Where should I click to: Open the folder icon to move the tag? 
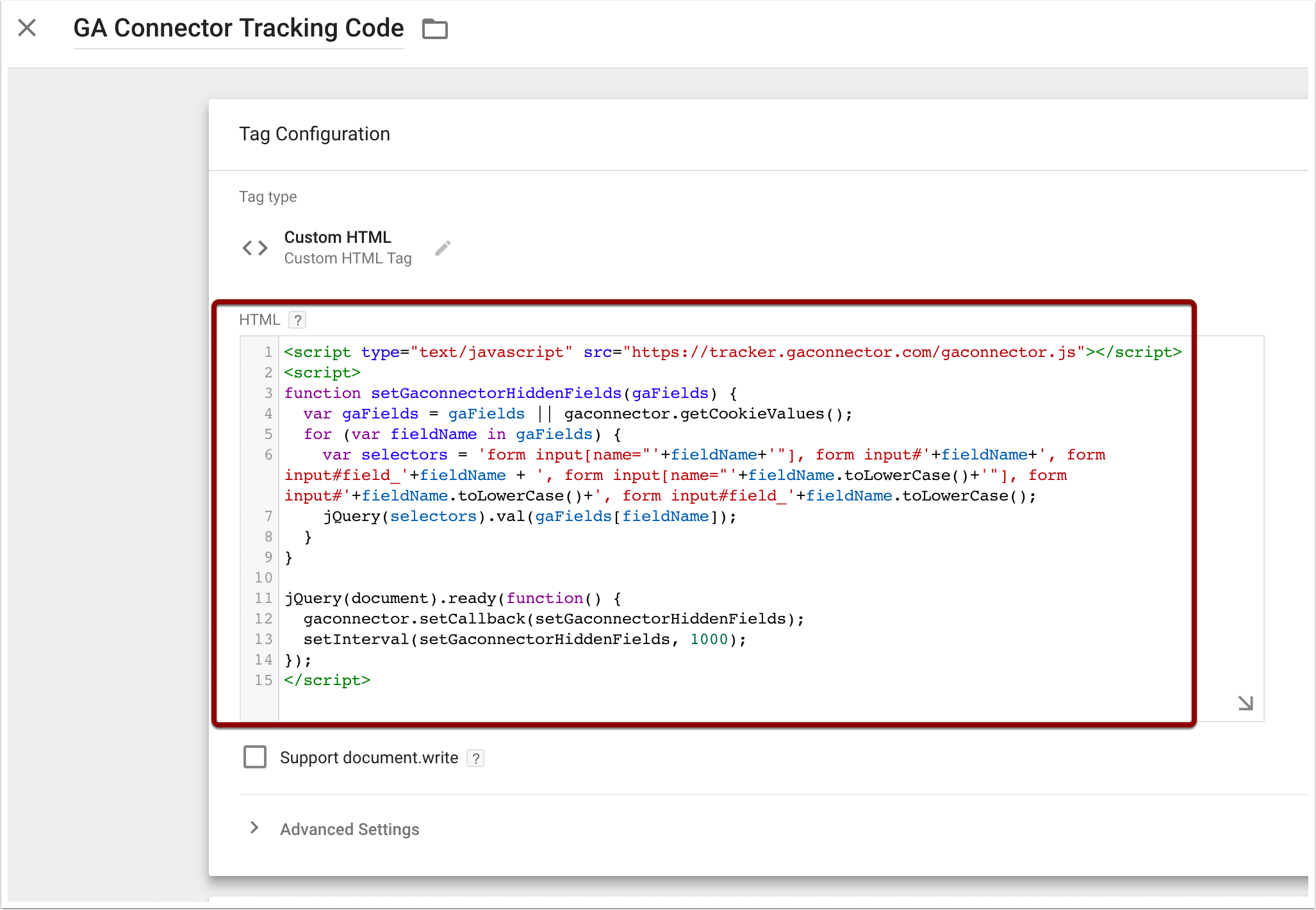tap(435, 29)
